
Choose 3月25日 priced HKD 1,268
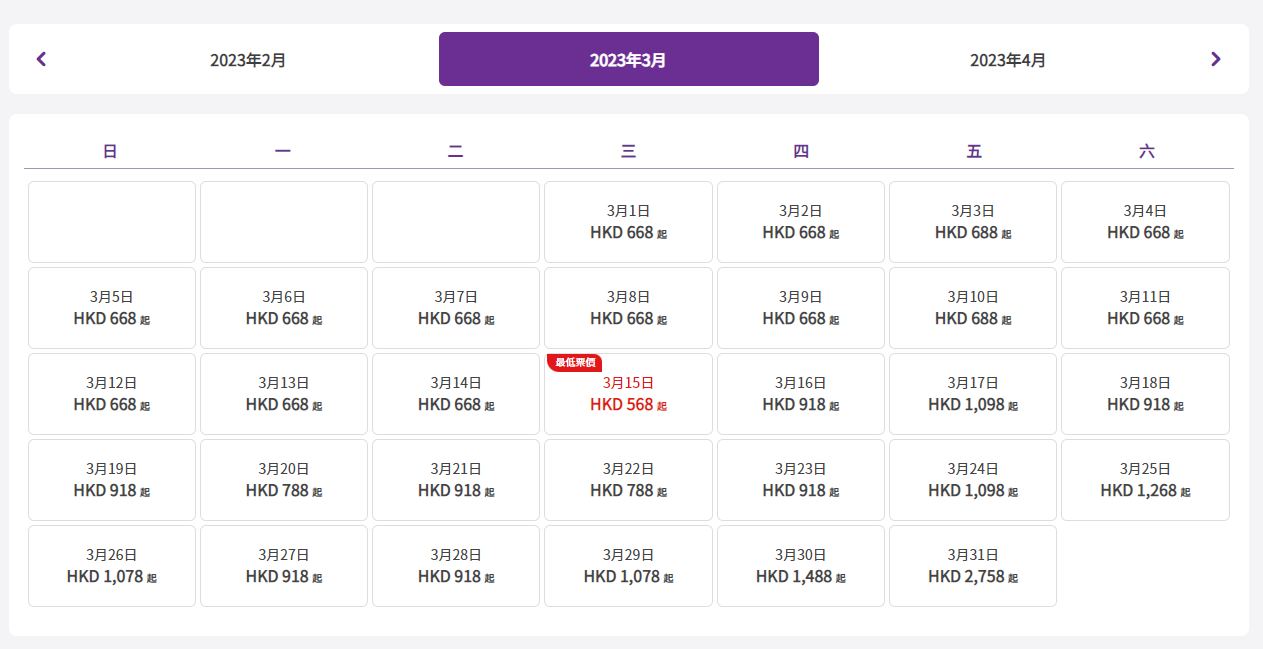pyautogui.click(x=1145, y=480)
